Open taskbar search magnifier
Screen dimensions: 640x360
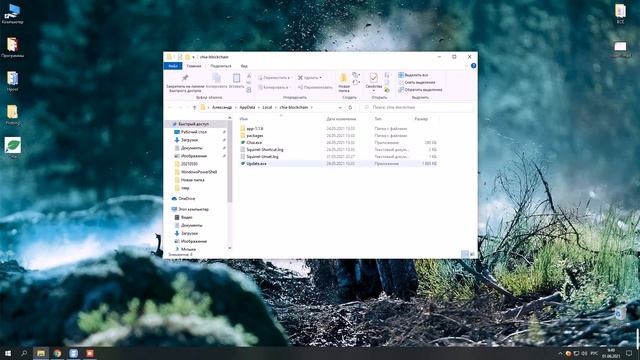click(24, 353)
